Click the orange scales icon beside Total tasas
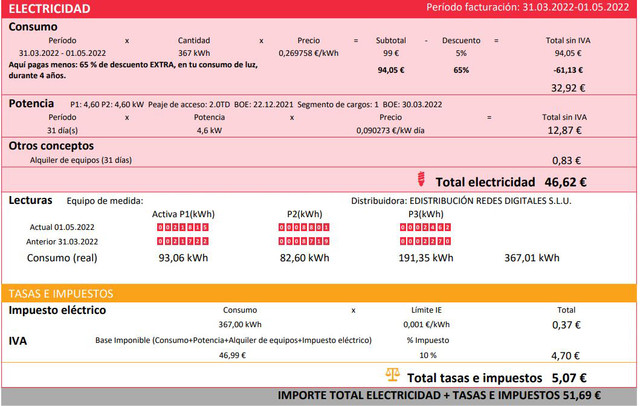This screenshot has width=640, height=406. tap(393, 375)
